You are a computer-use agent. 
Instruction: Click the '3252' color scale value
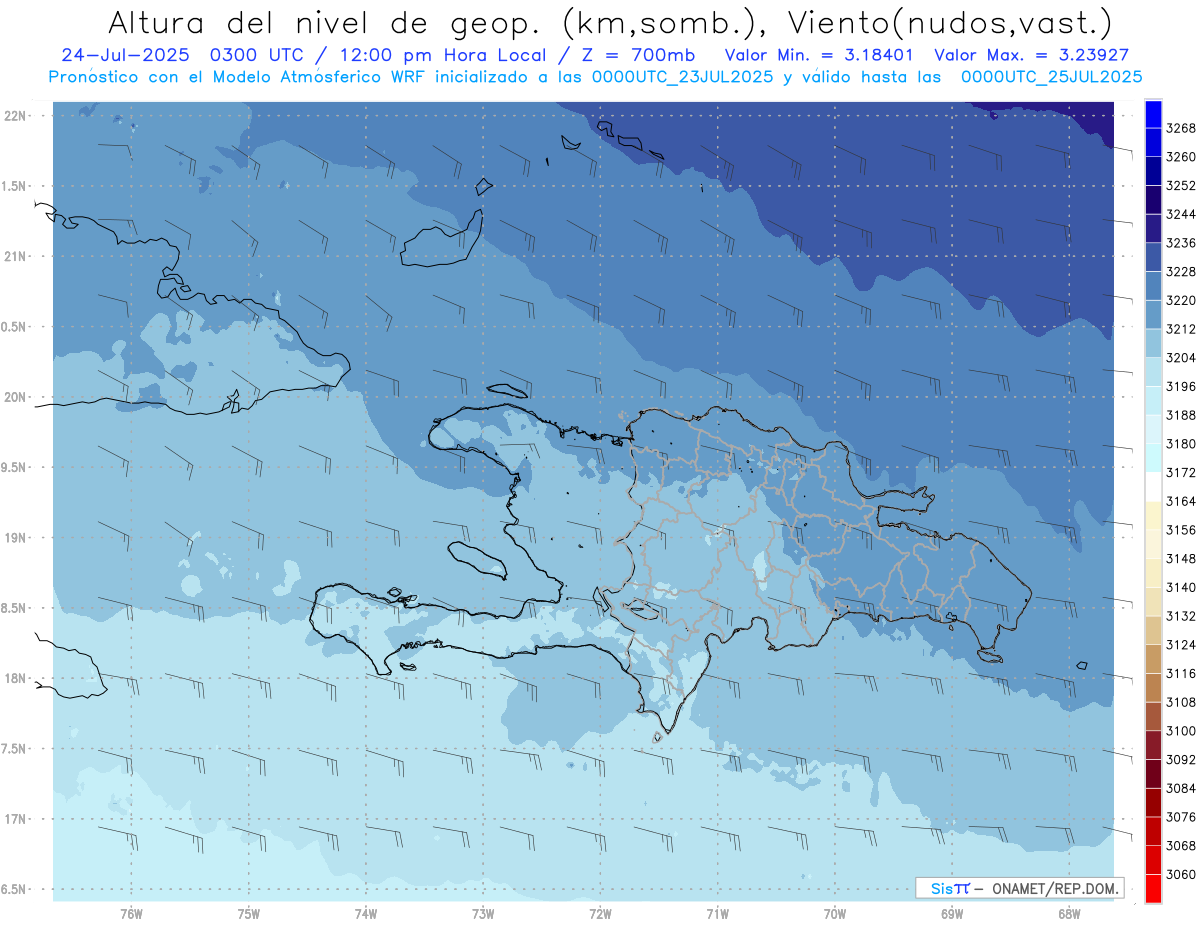tap(1181, 185)
